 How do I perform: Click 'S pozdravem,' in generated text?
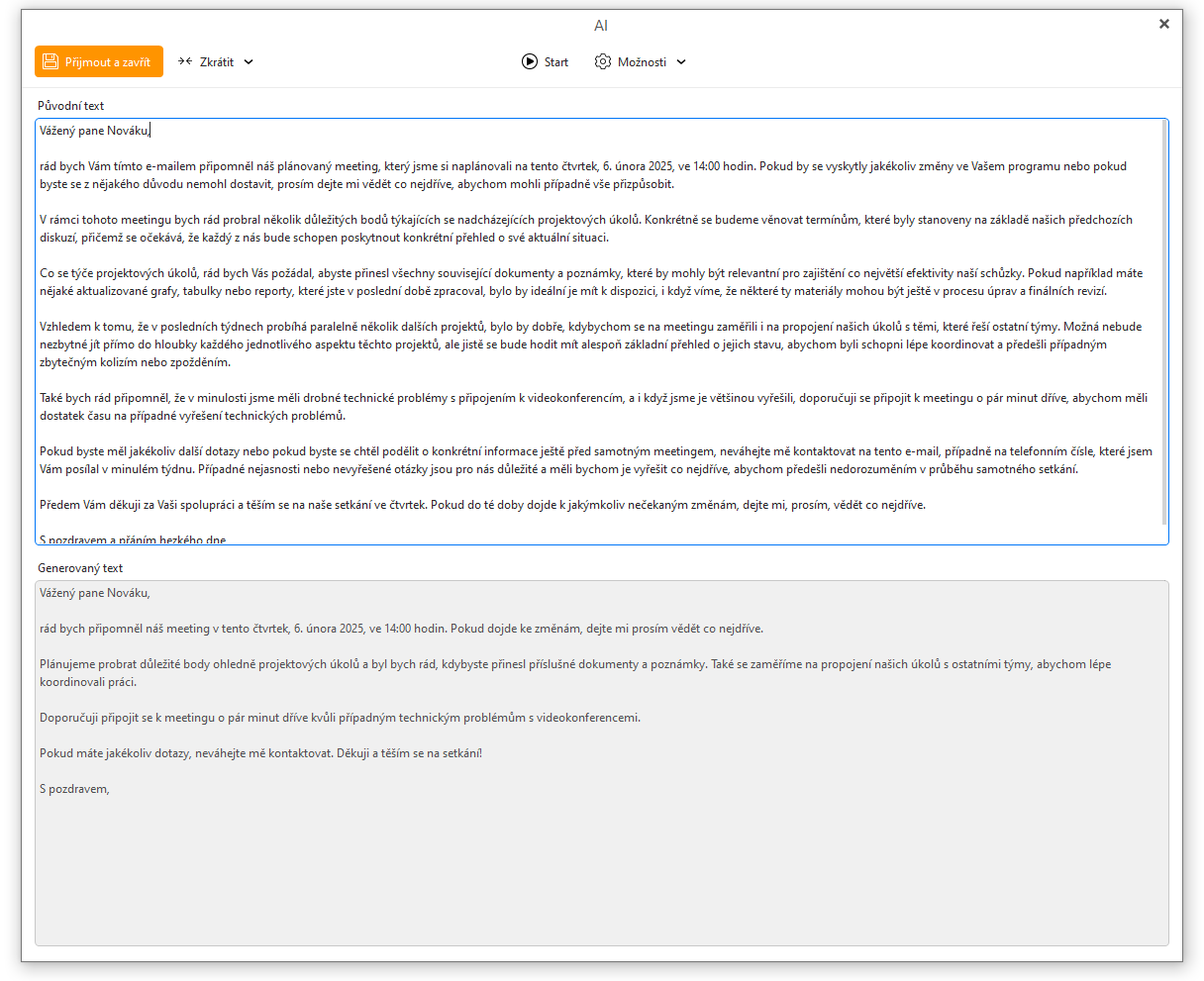(x=74, y=789)
